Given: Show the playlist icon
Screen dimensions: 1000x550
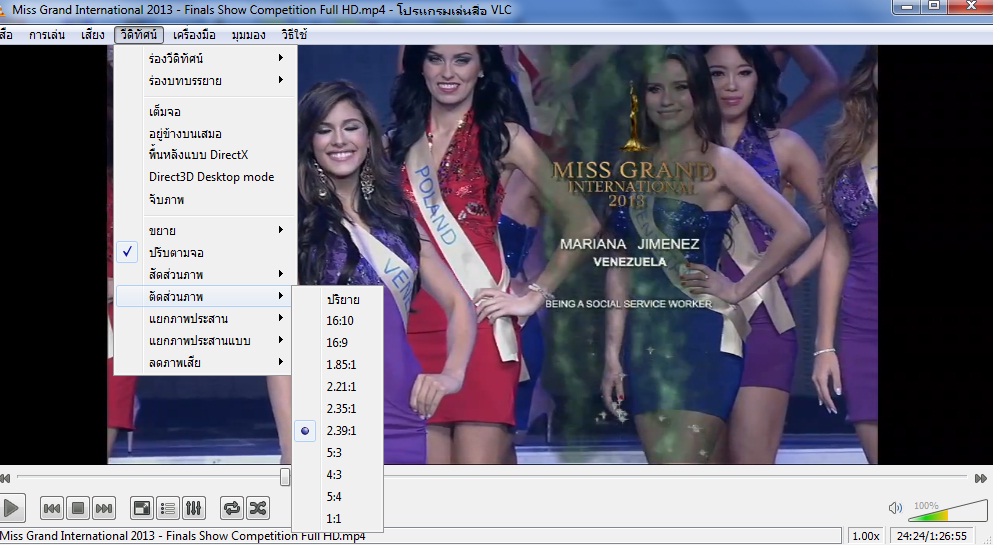Looking at the screenshot, I should [168, 509].
